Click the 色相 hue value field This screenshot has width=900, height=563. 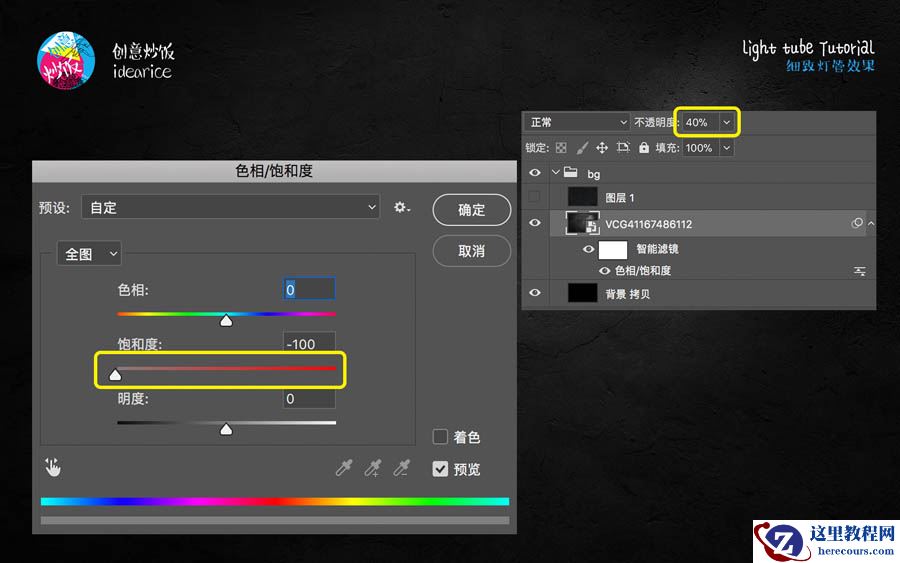309,289
